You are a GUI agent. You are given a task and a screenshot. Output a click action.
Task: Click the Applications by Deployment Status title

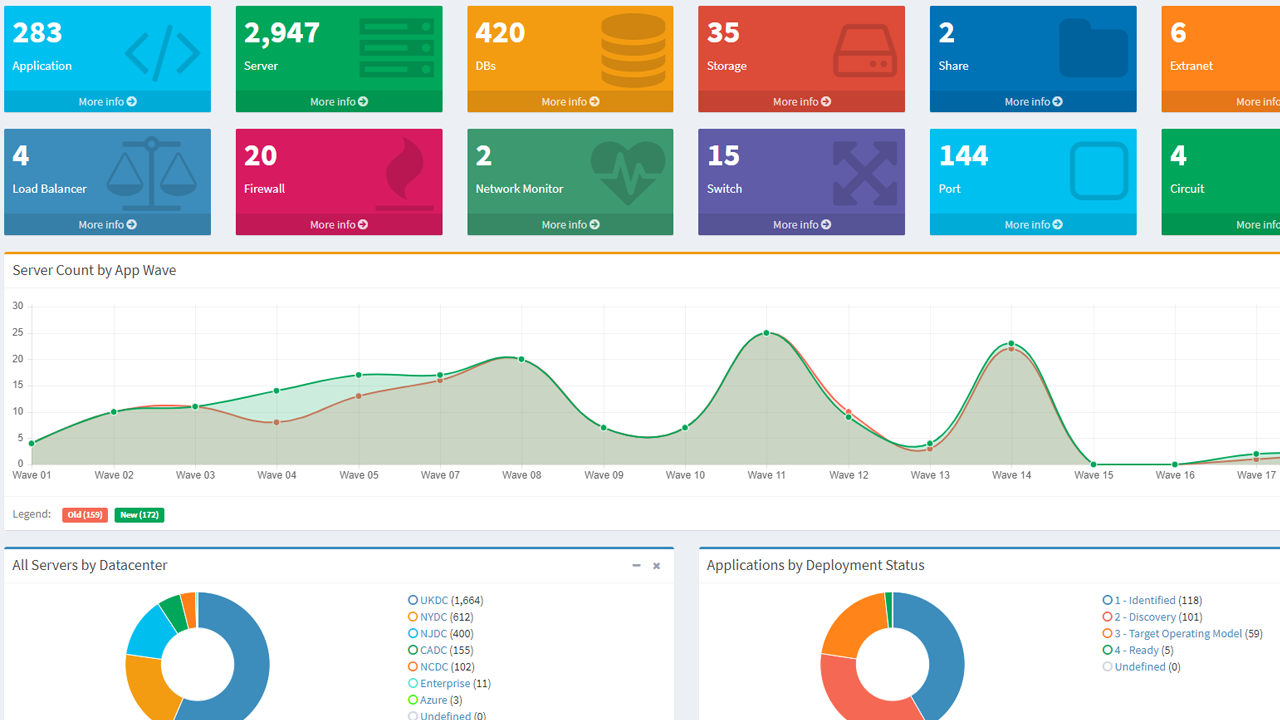coord(816,565)
